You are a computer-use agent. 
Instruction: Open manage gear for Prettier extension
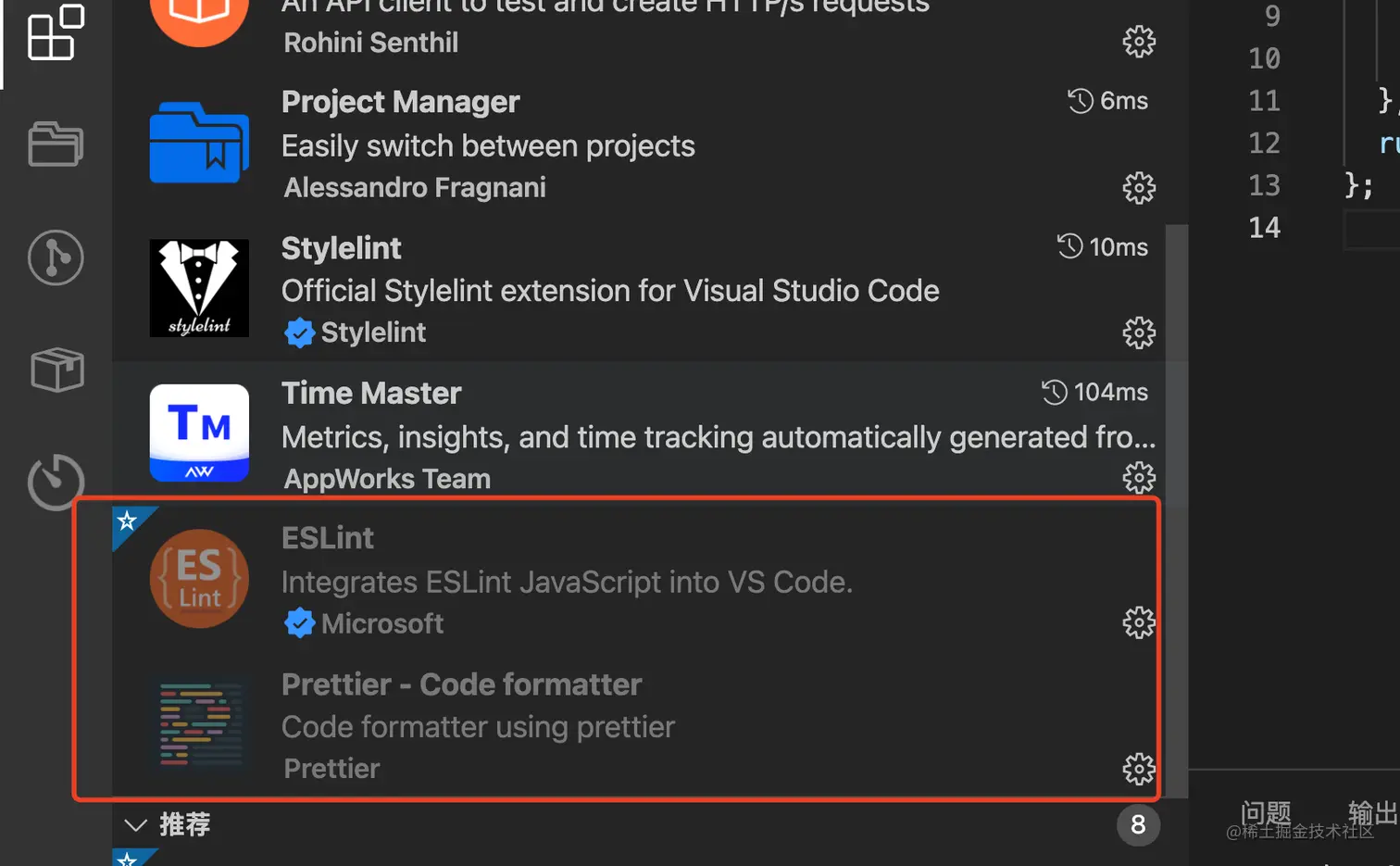tap(1139, 769)
